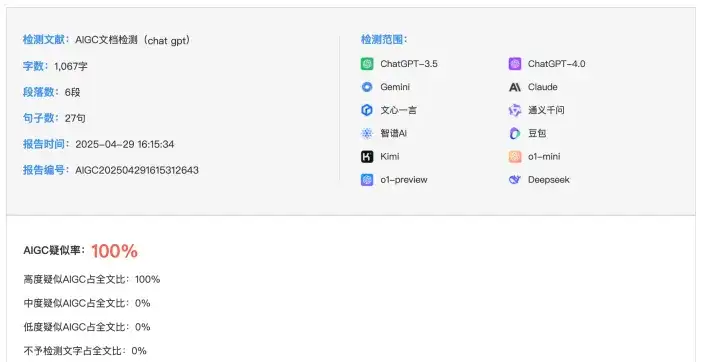Image resolution: width=704 pixels, height=362 pixels.
Task: Click the 不予检测文字占全文比 0% line
Action: pyautogui.click(x=85, y=351)
